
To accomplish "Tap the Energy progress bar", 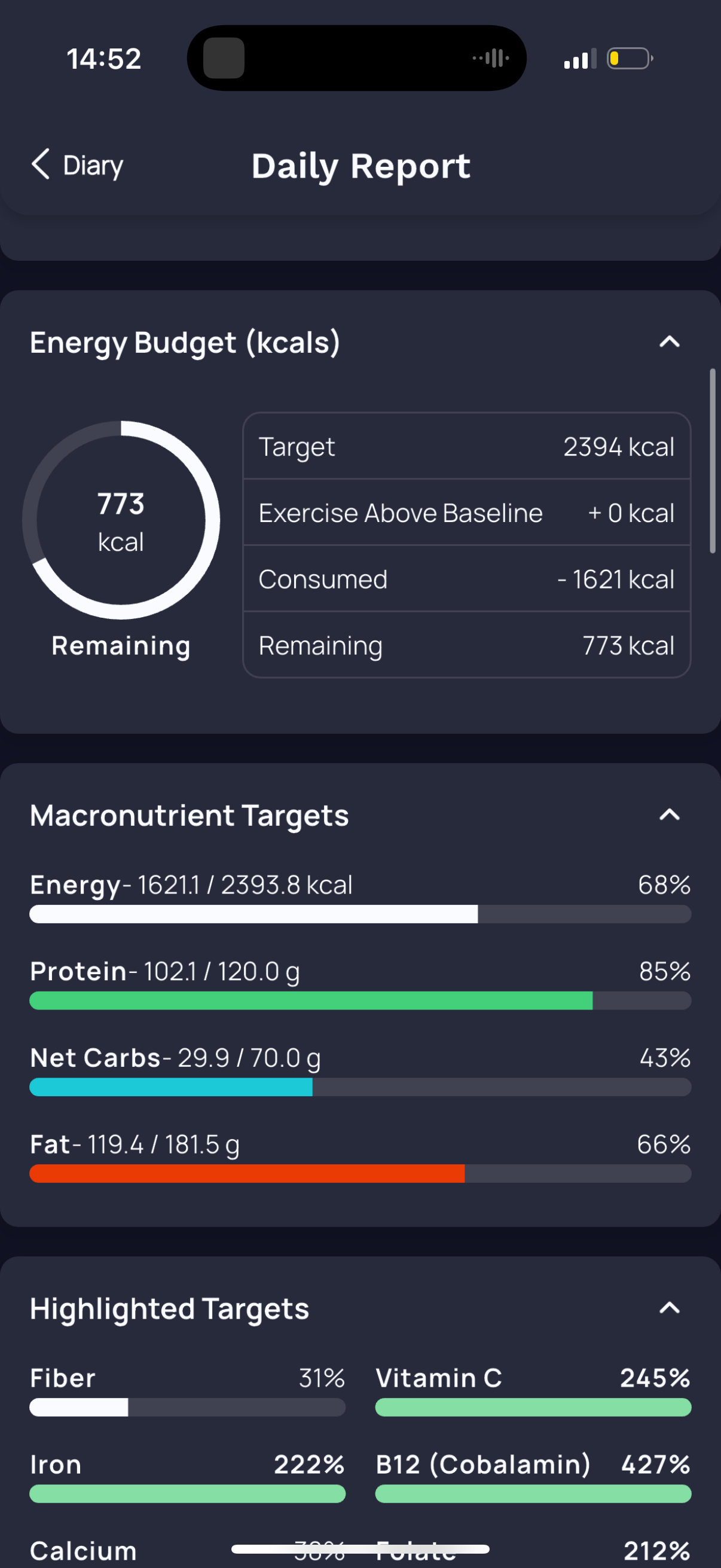I will [360, 914].
